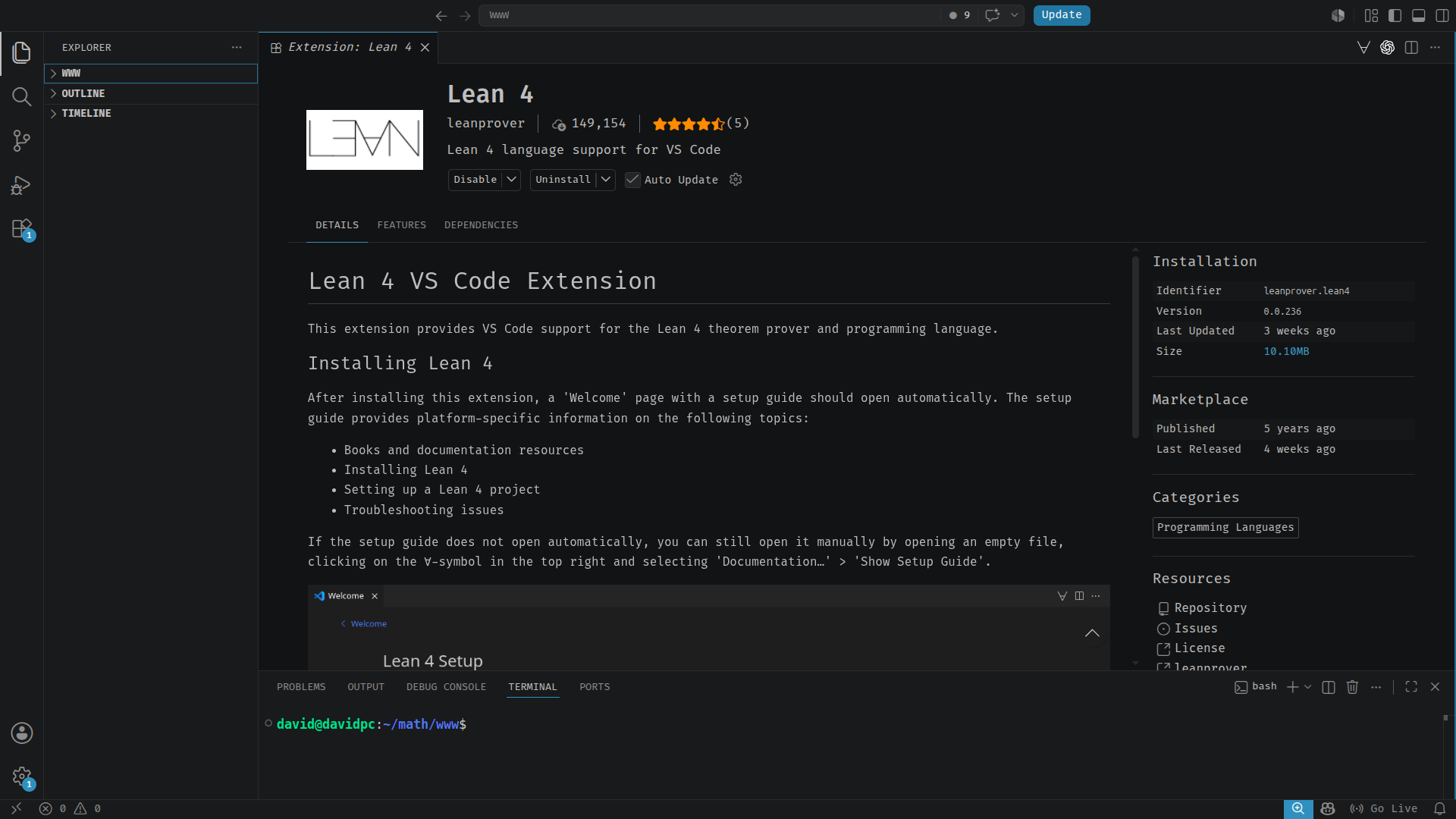Click the www command center search box
This screenshot has height=819, width=1456.
[x=710, y=15]
